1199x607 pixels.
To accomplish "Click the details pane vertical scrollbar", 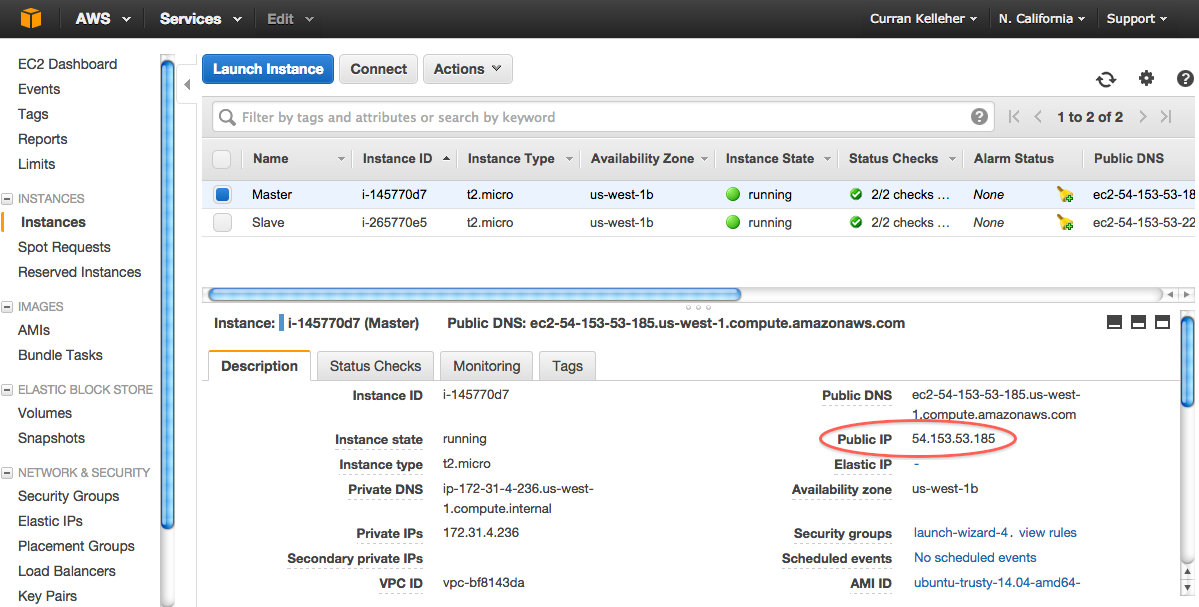I will tap(1188, 361).
